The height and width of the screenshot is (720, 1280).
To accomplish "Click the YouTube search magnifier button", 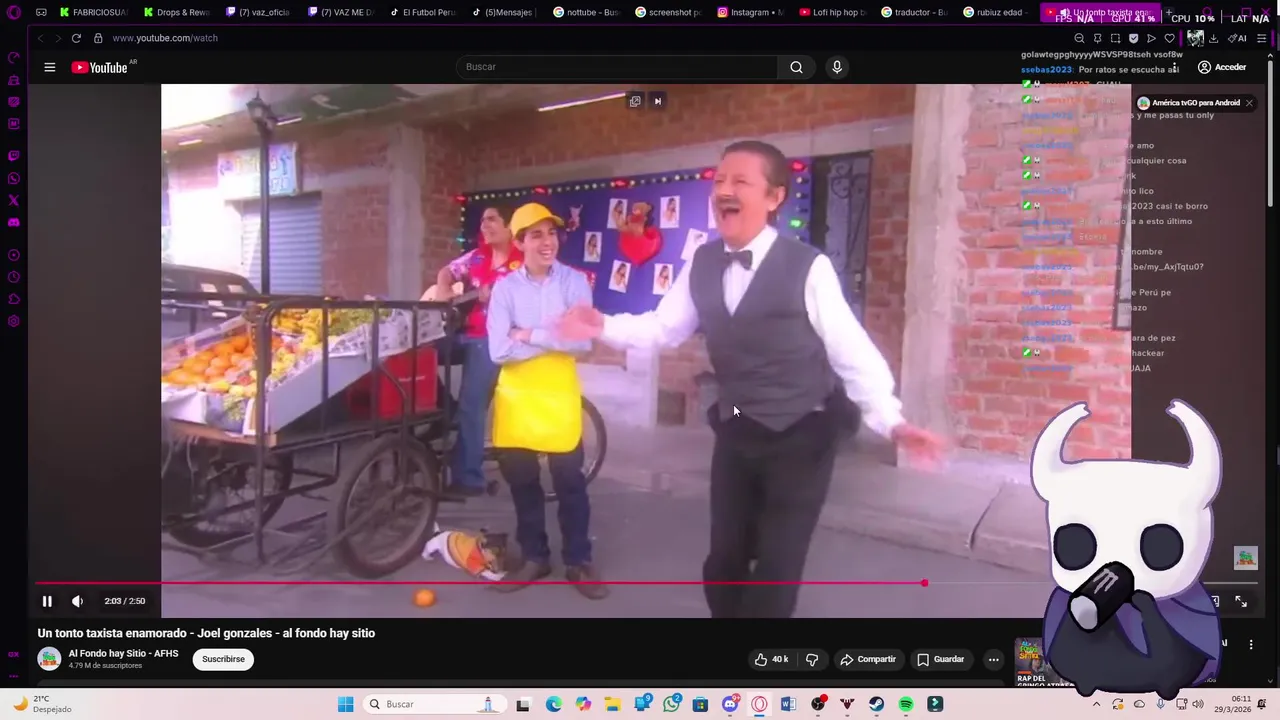I will point(796,67).
